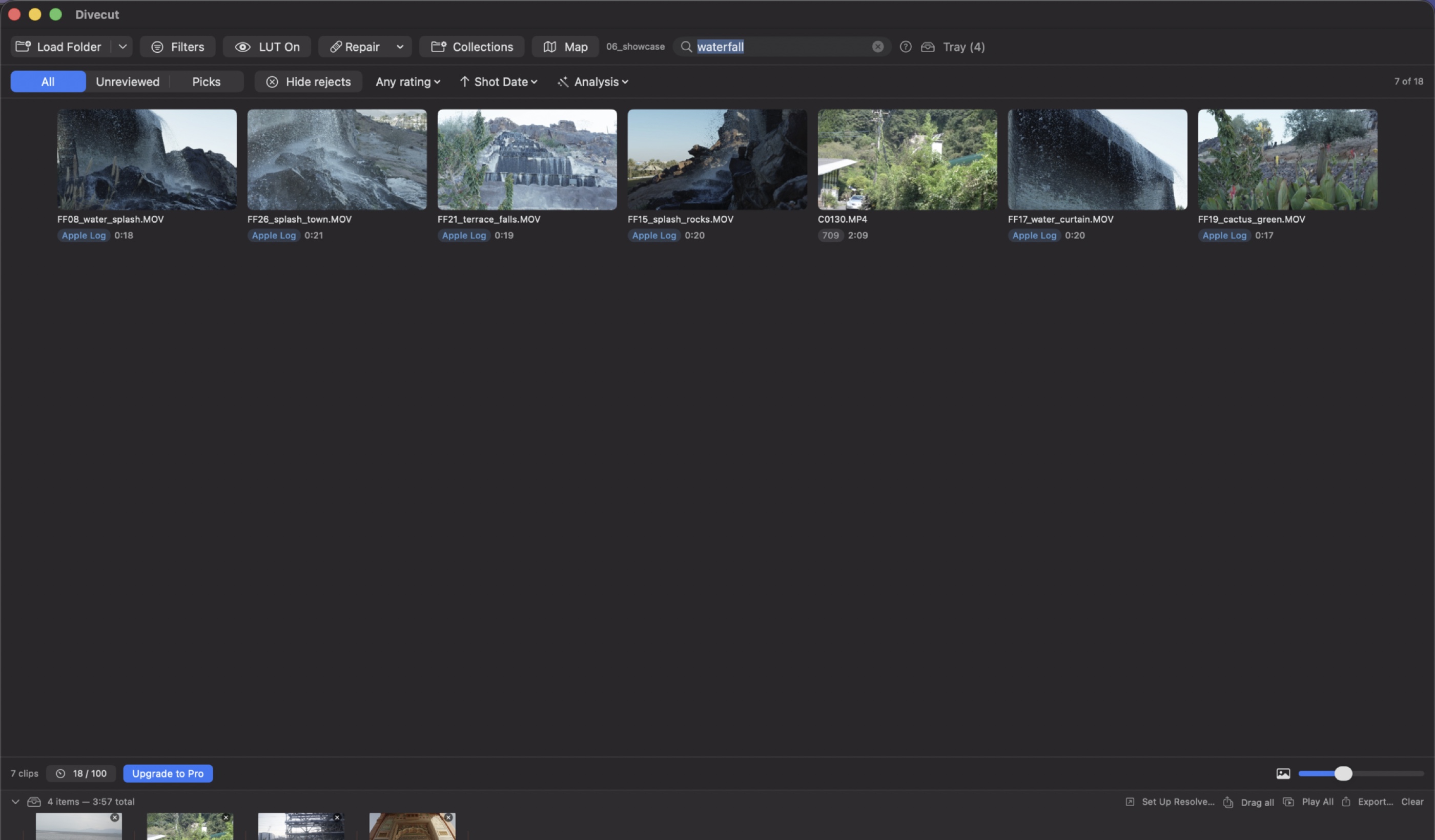The width and height of the screenshot is (1435, 840).
Task: Open the search help question mark icon
Action: pyautogui.click(x=906, y=47)
